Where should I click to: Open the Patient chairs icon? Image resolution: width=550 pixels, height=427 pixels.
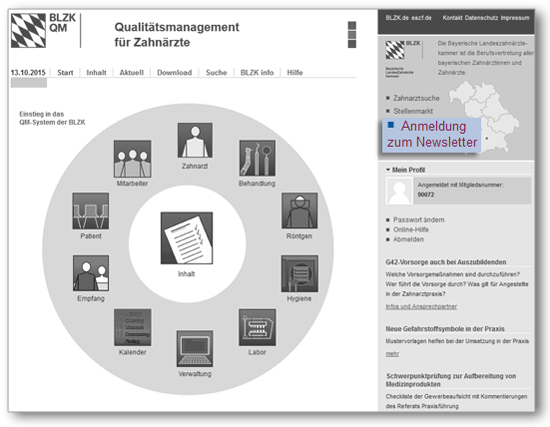pyautogui.click(x=90, y=211)
